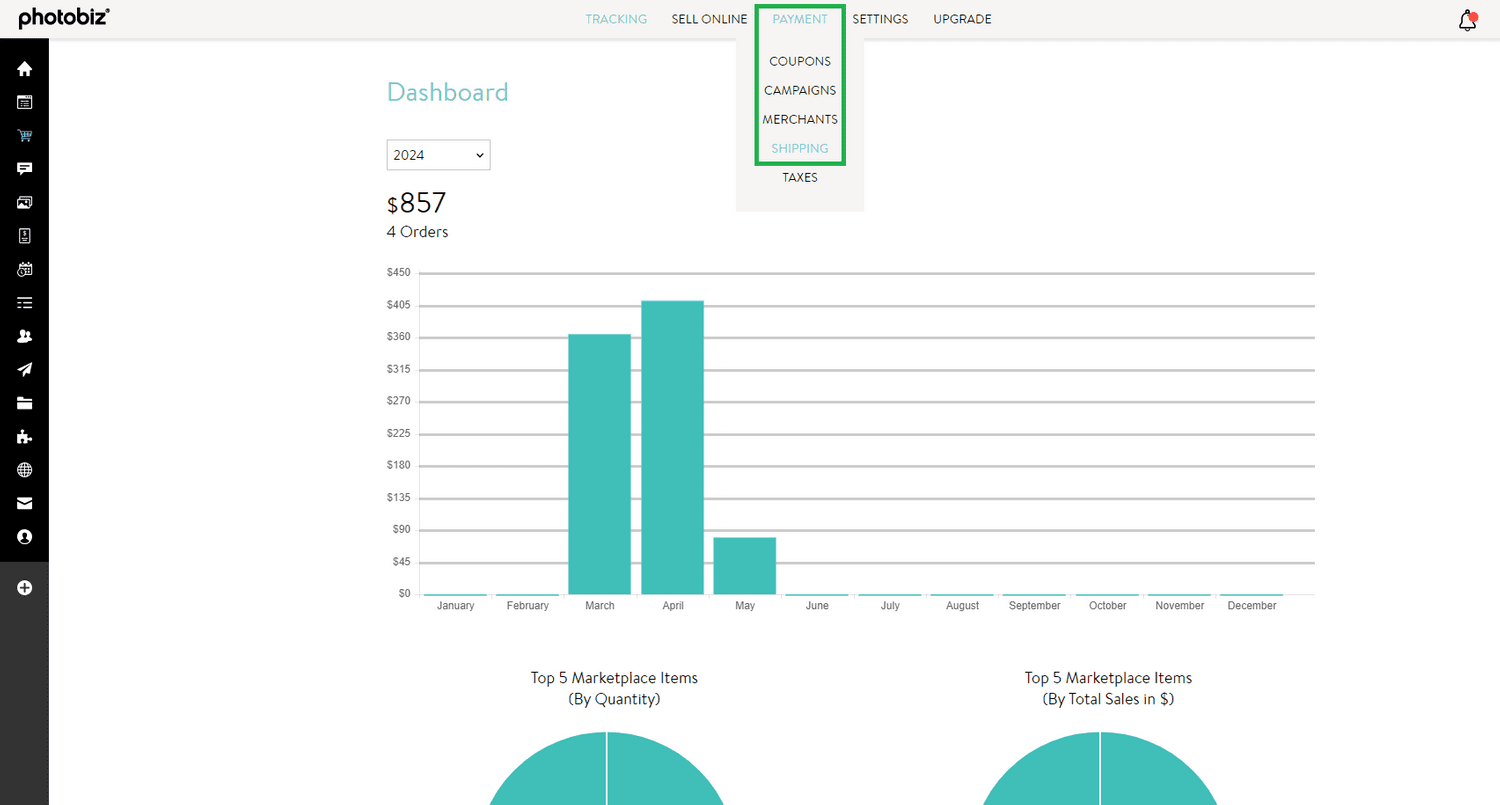Open the calendar scheduling sidebar icon
This screenshot has width=1500, height=805.
click(x=25, y=269)
